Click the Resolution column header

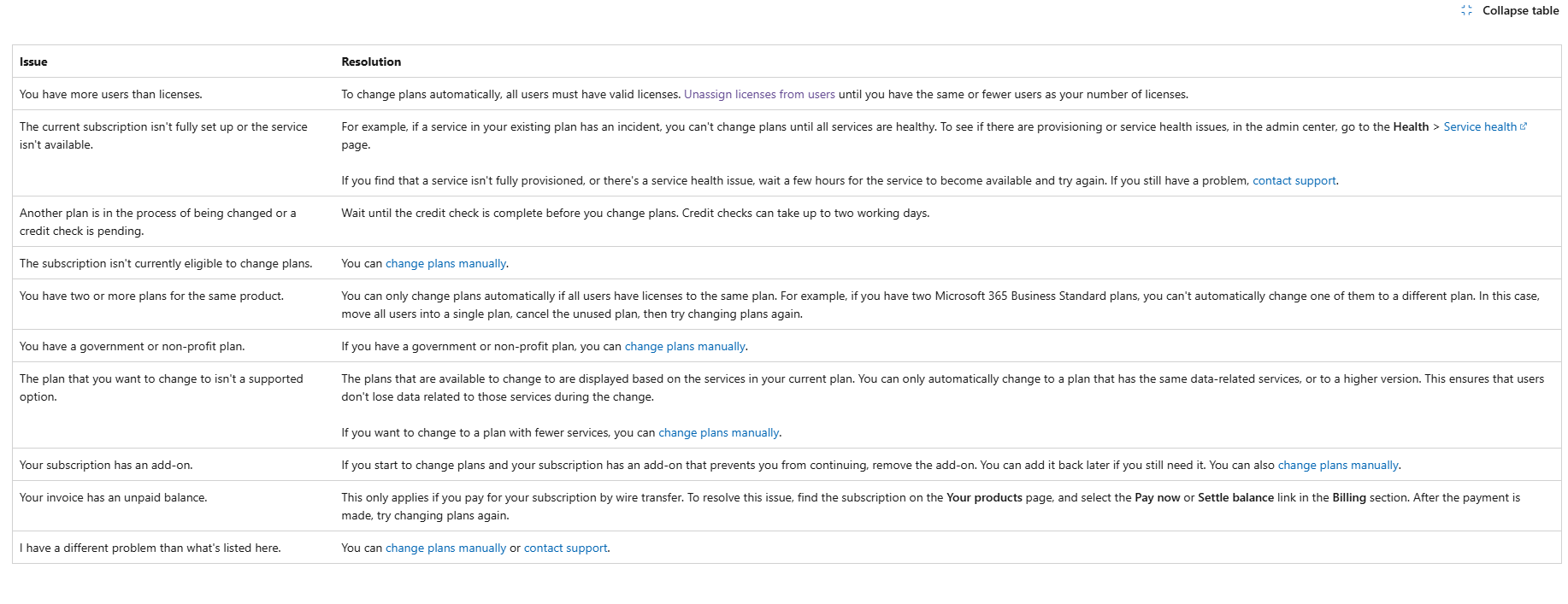coord(371,62)
